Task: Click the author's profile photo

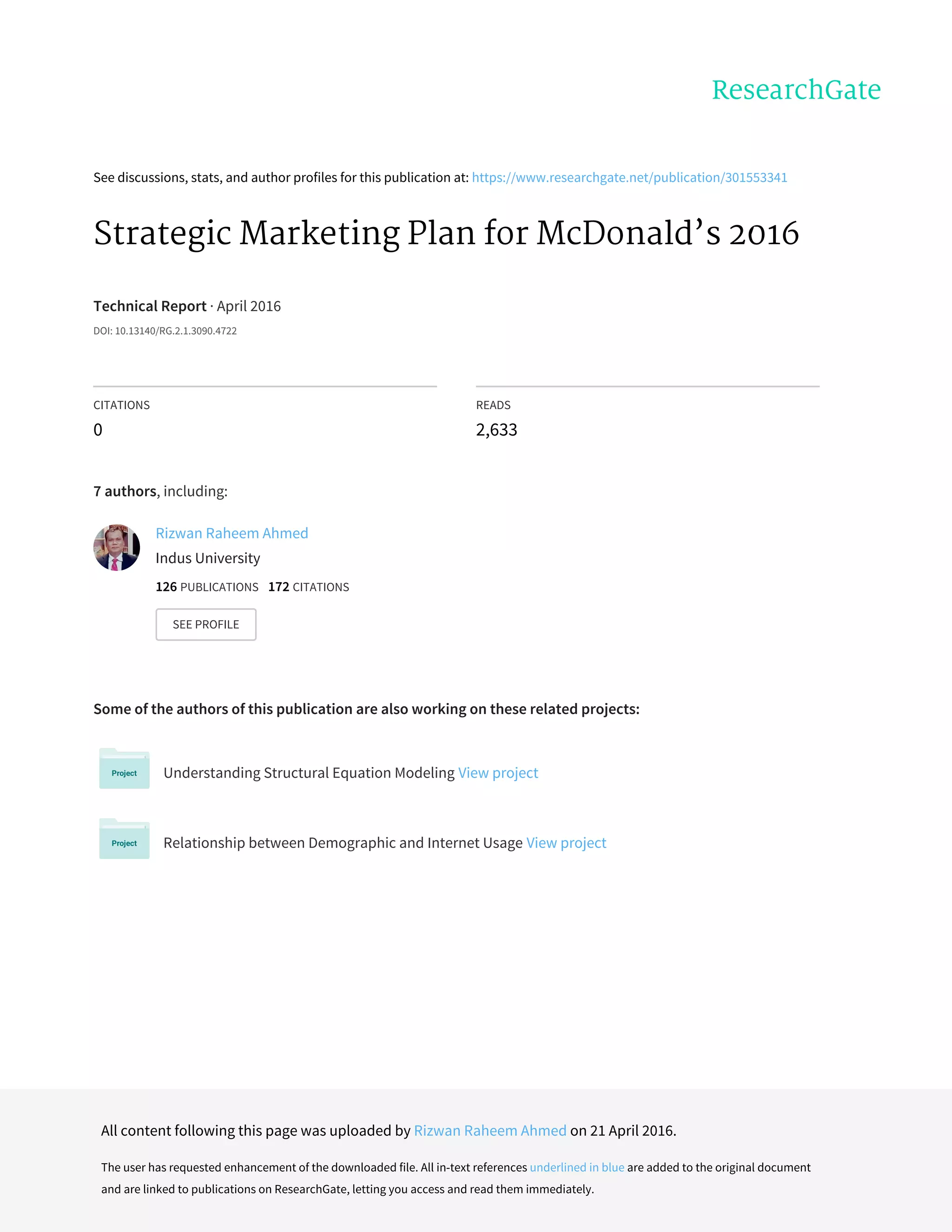Action: pos(117,547)
